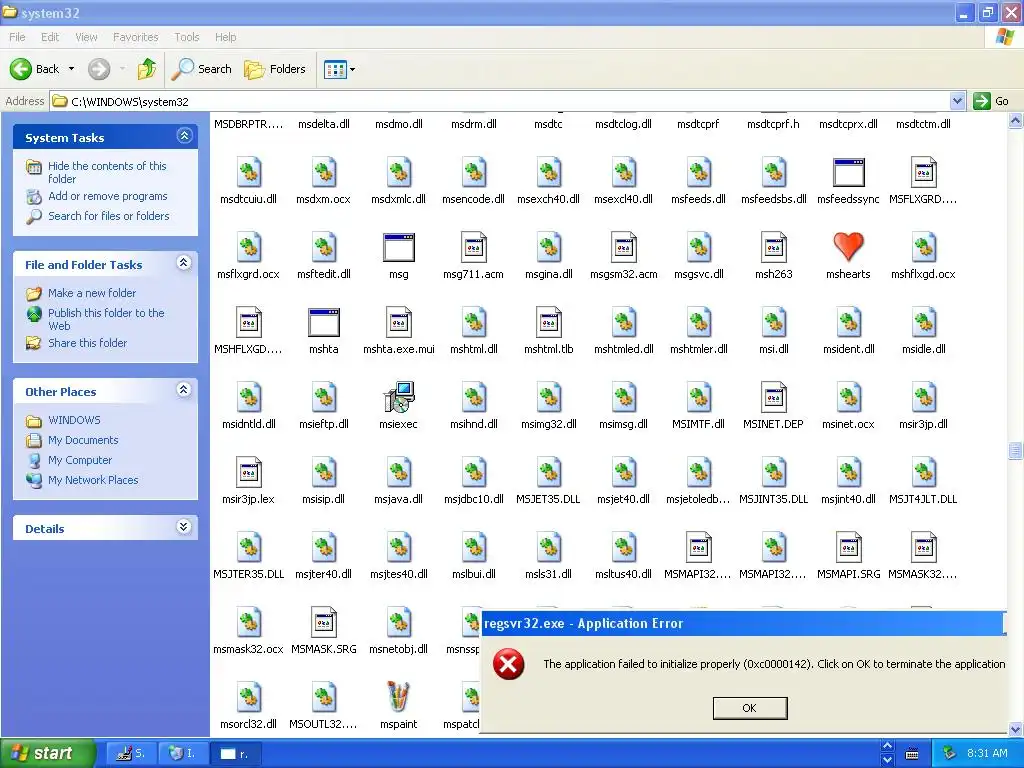Click the address bar path field
Screen dimensions: 1024x768
[x=500, y=101]
